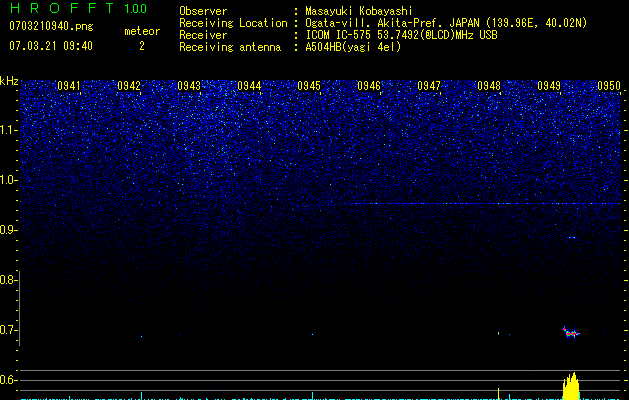Select the filename 0703210940.png text

pyautogui.click(x=51, y=26)
